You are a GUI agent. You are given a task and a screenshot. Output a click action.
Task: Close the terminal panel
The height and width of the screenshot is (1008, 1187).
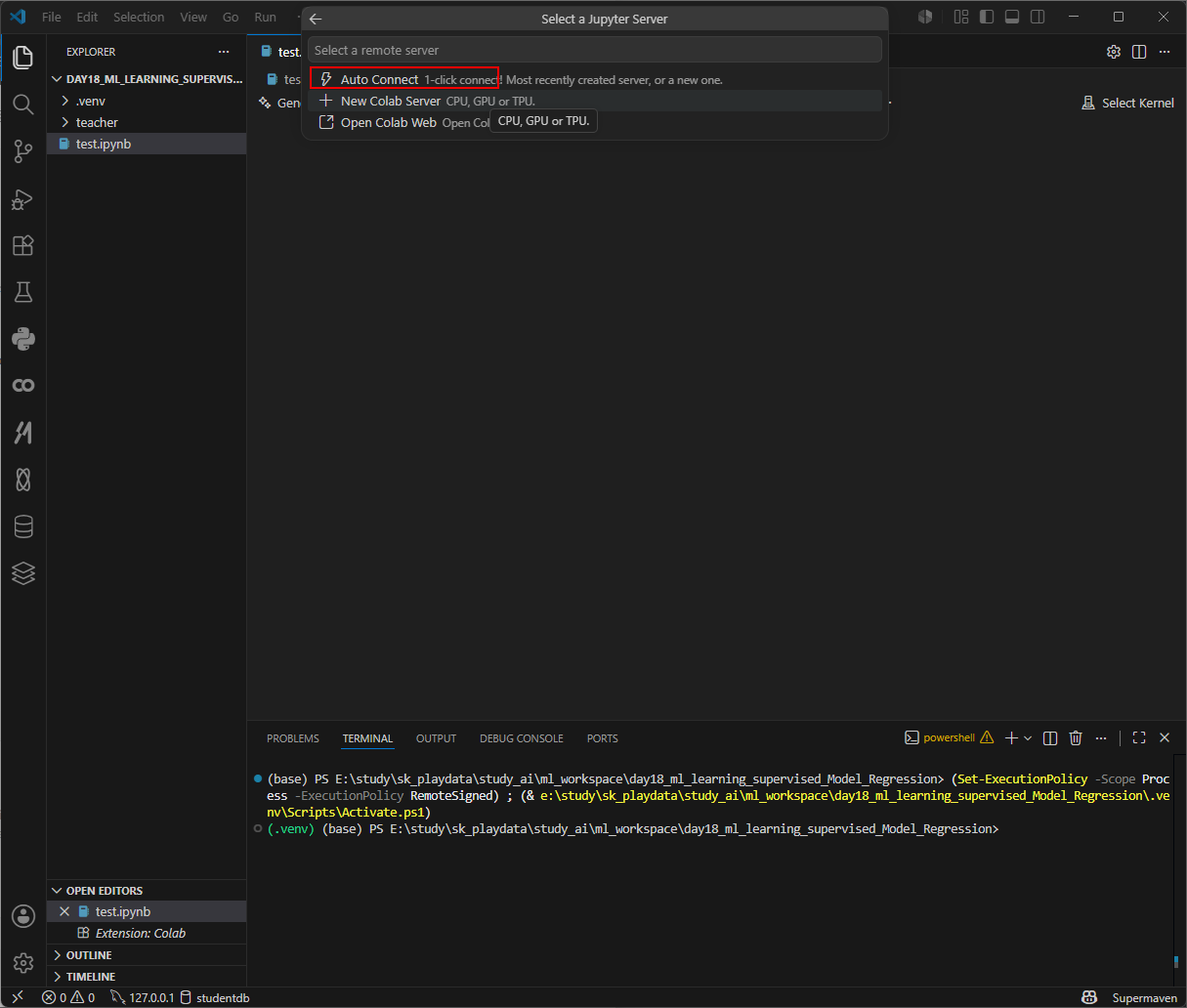(1165, 737)
